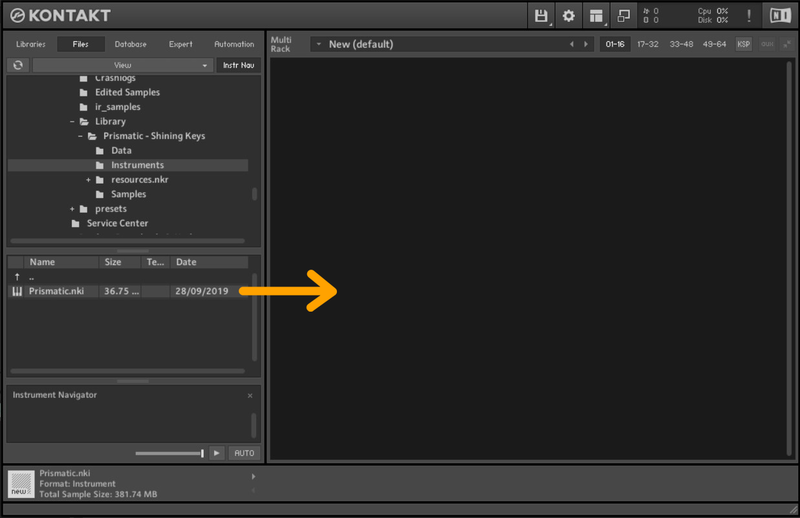Sort by the Date column header

209,262
